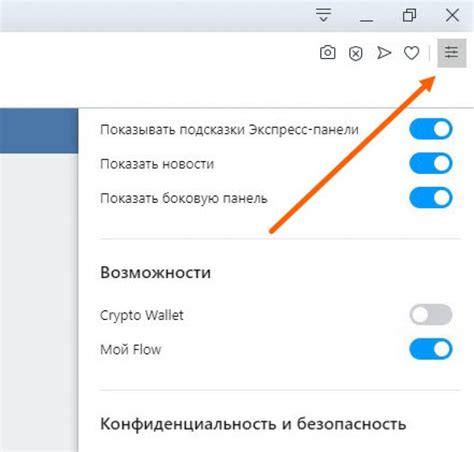Enable the Crypto Wallet switch
Screen dimensions: 474x452
(431, 314)
